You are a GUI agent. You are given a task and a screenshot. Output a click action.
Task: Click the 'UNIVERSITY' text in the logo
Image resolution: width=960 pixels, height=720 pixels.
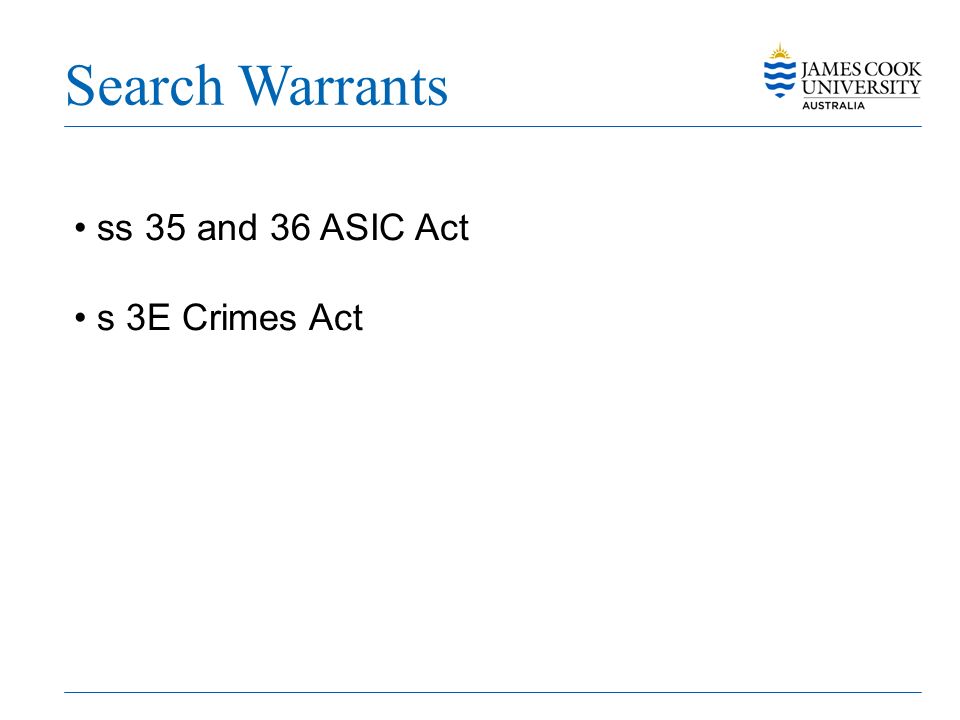[x=861, y=88]
